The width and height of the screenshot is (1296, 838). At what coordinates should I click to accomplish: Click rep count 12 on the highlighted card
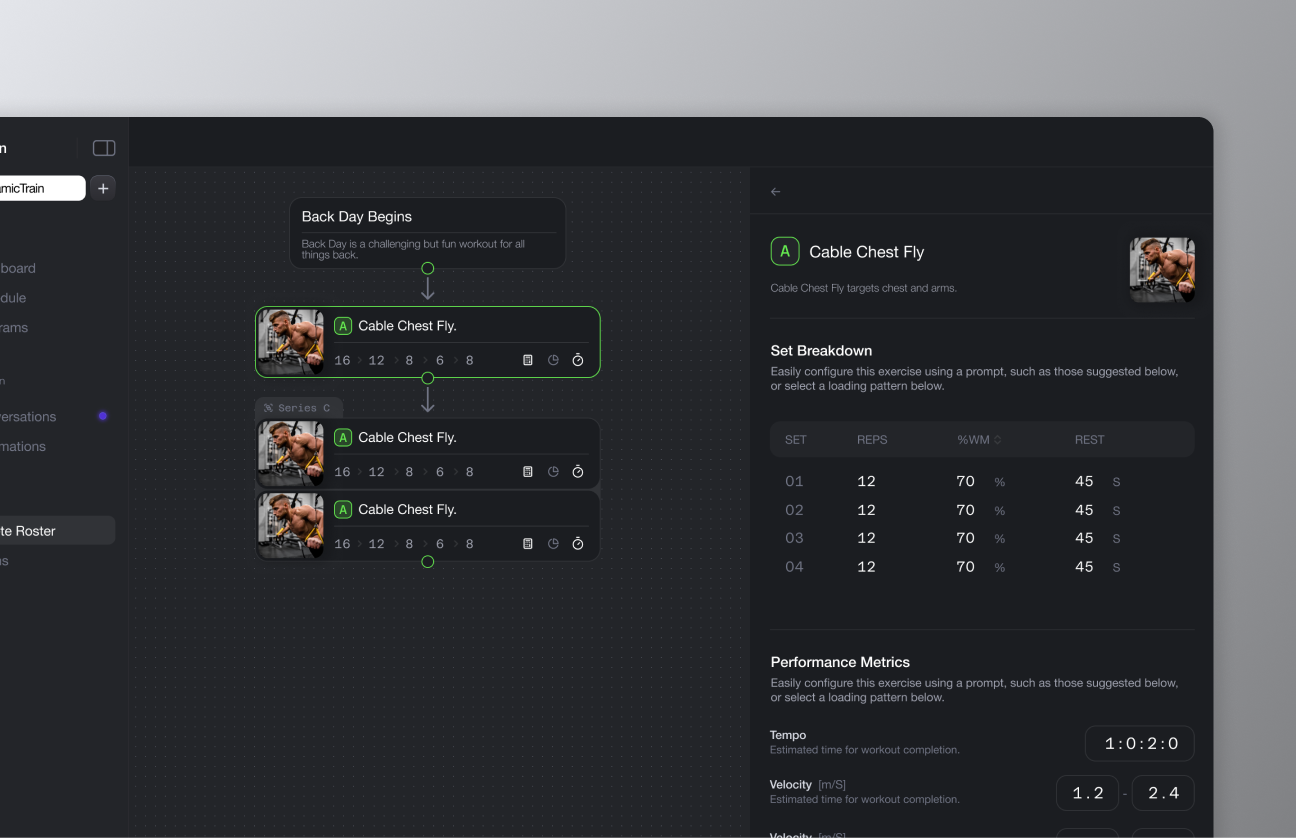pyautogui.click(x=376, y=360)
